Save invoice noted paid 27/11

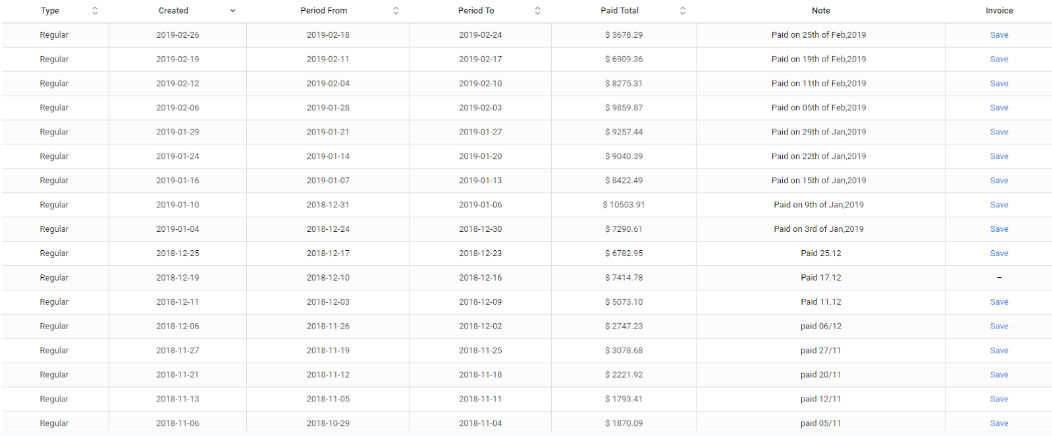(x=998, y=350)
